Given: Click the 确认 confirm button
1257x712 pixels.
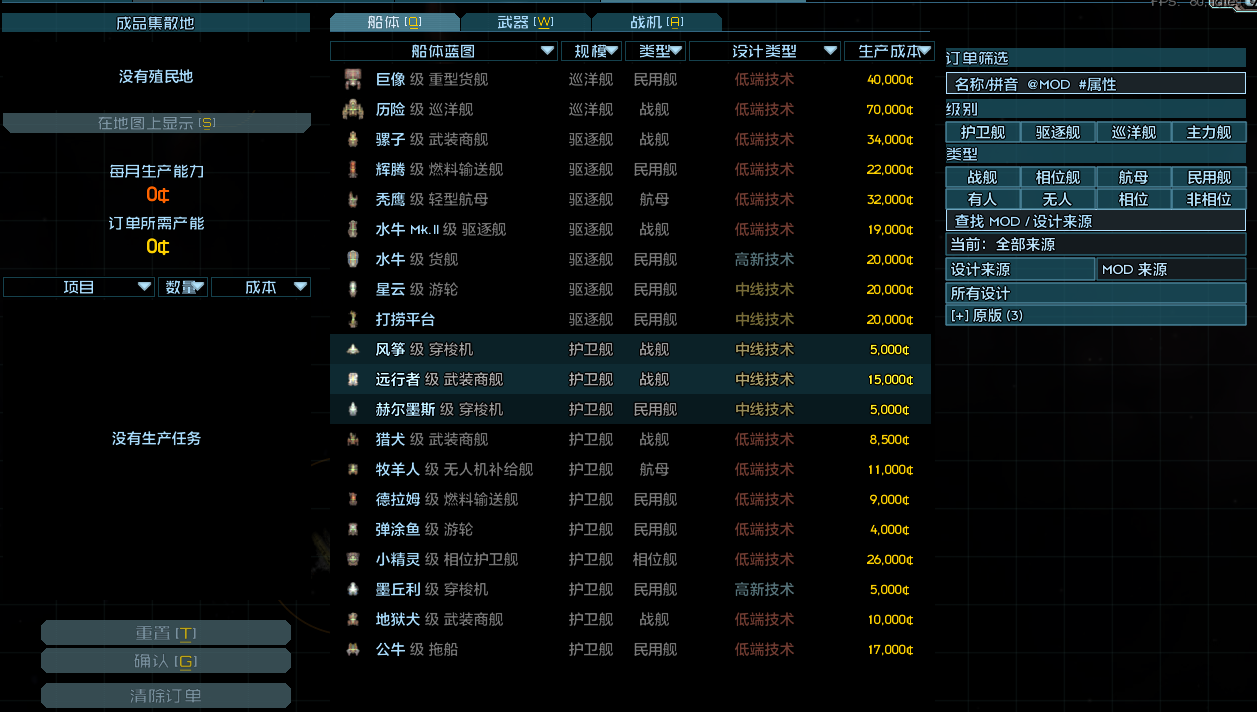Looking at the screenshot, I should pos(166,661).
